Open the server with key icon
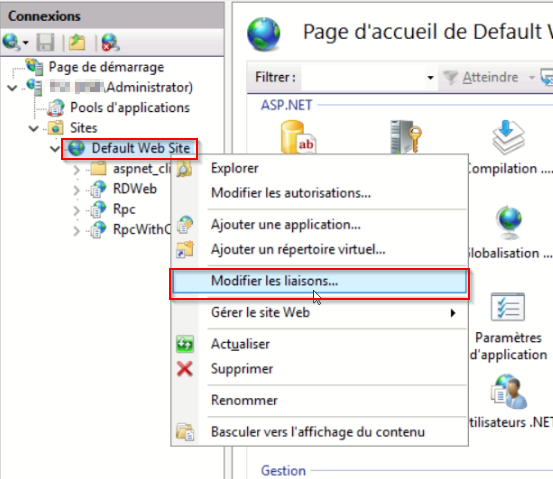 (x=406, y=137)
